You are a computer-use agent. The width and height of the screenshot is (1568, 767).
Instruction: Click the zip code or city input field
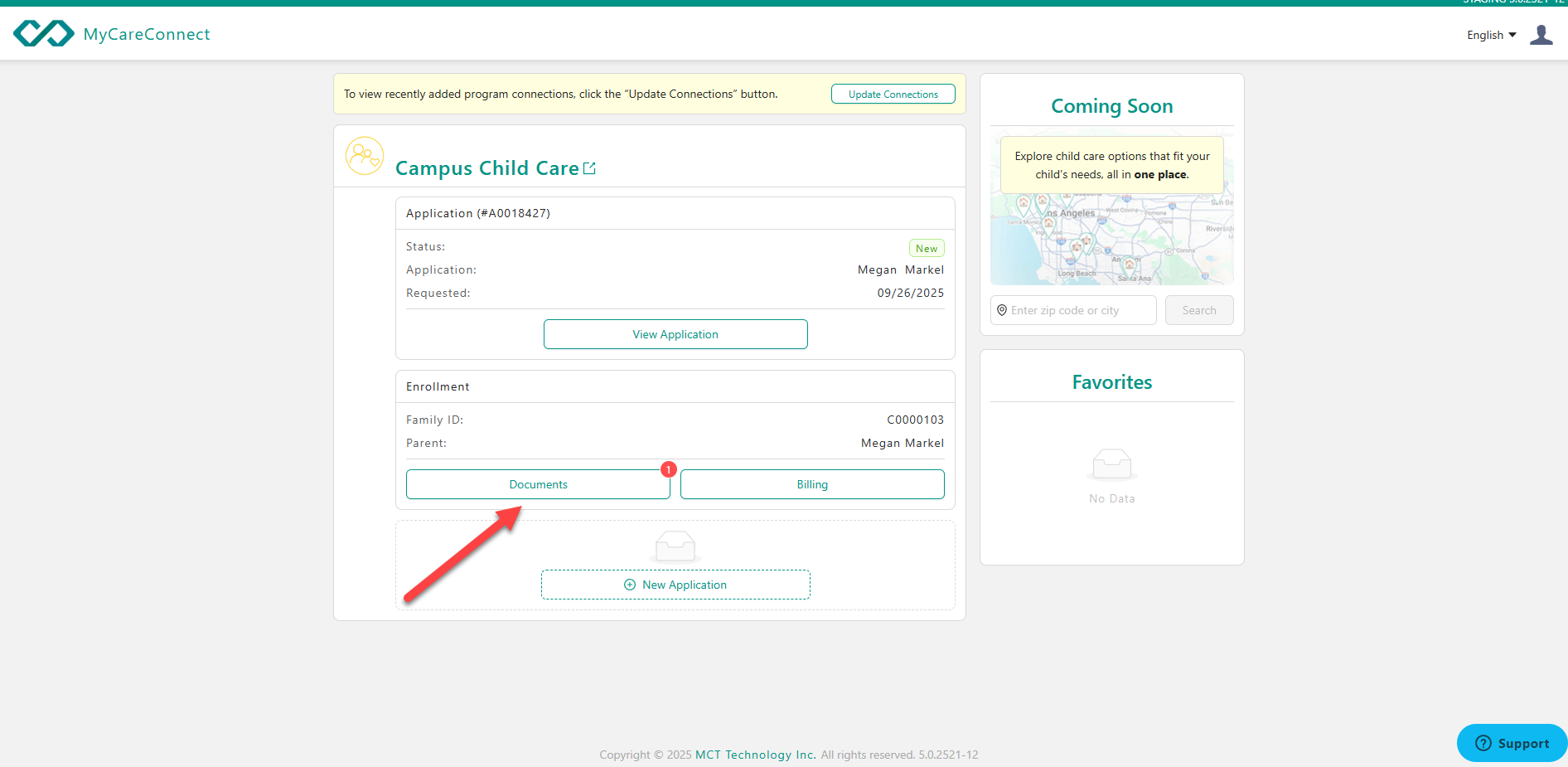tap(1073, 310)
